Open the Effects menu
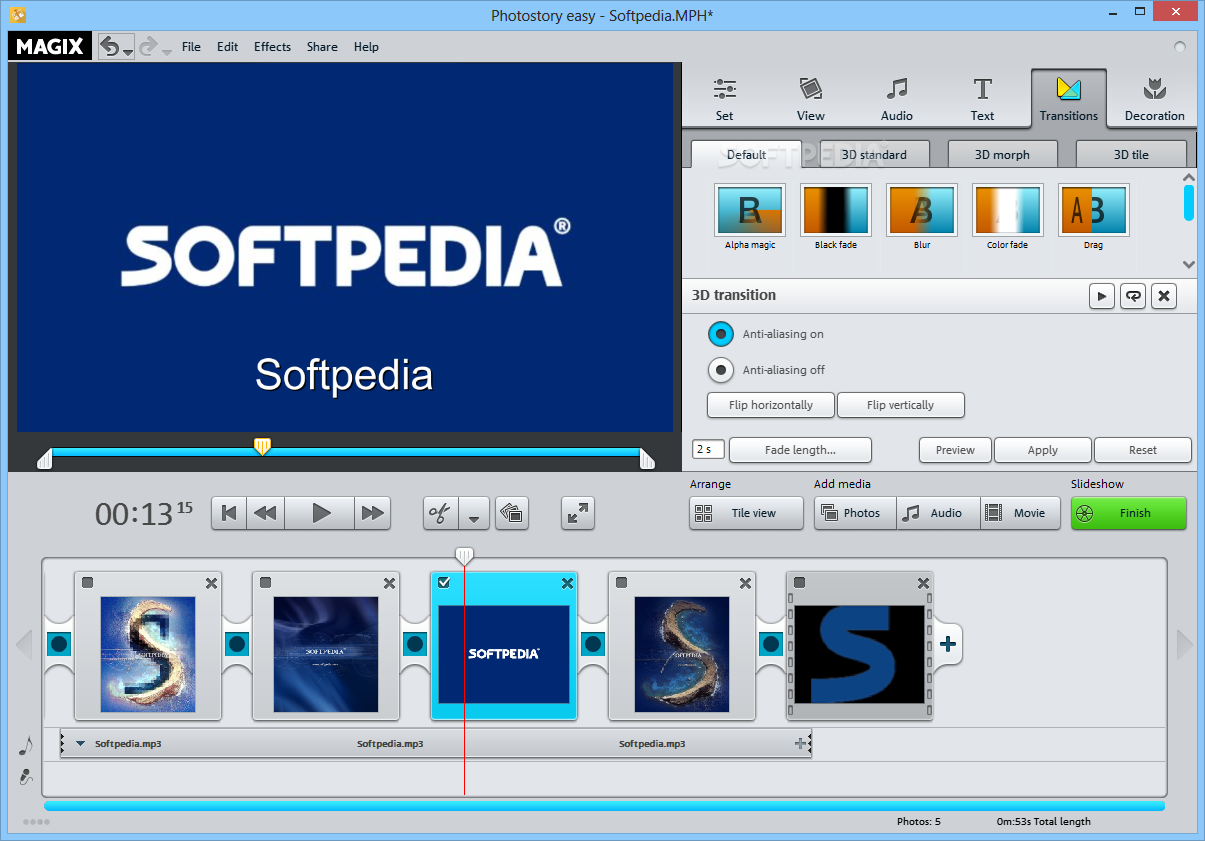This screenshot has height=841, width=1205. pyautogui.click(x=272, y=47)
